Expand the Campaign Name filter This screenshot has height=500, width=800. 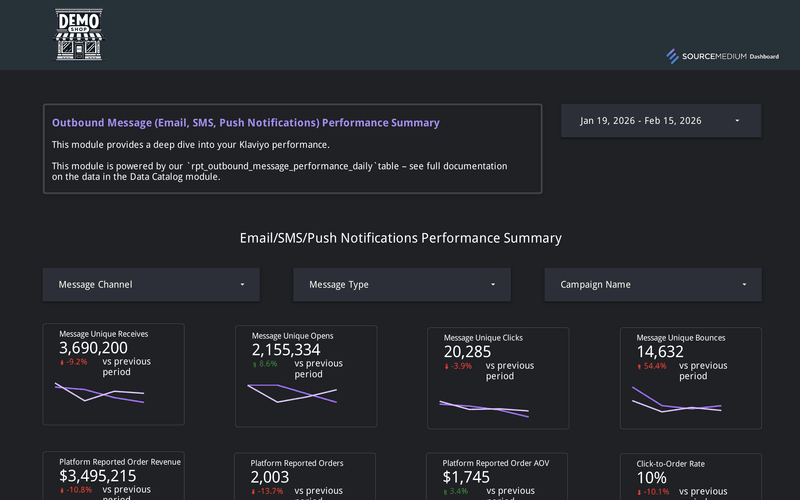(652, 285)
